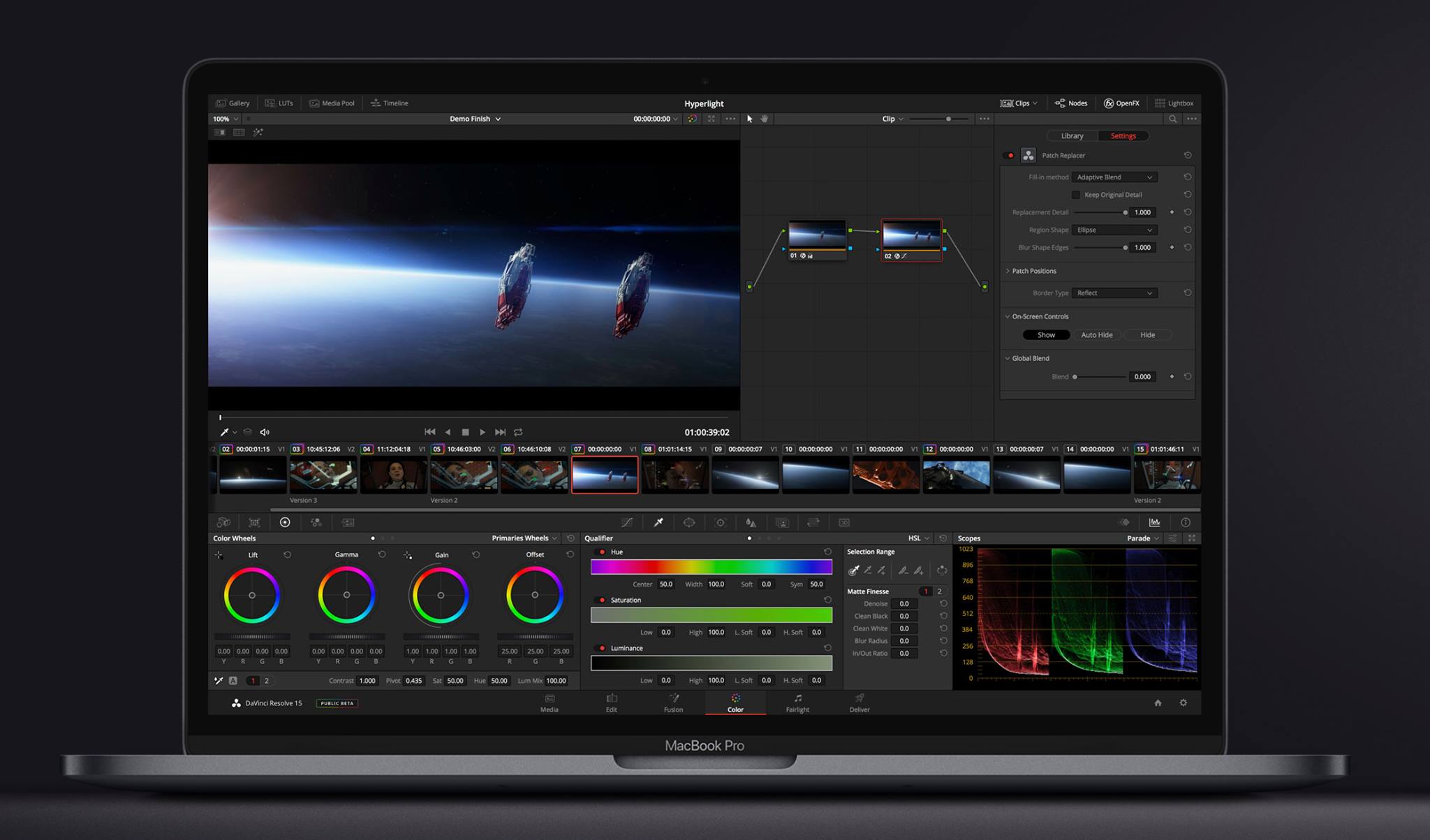The height and width of the screenshot is (840, 1430).
Task: Switch to the Fusion page tab
Action: pos(673,702)
